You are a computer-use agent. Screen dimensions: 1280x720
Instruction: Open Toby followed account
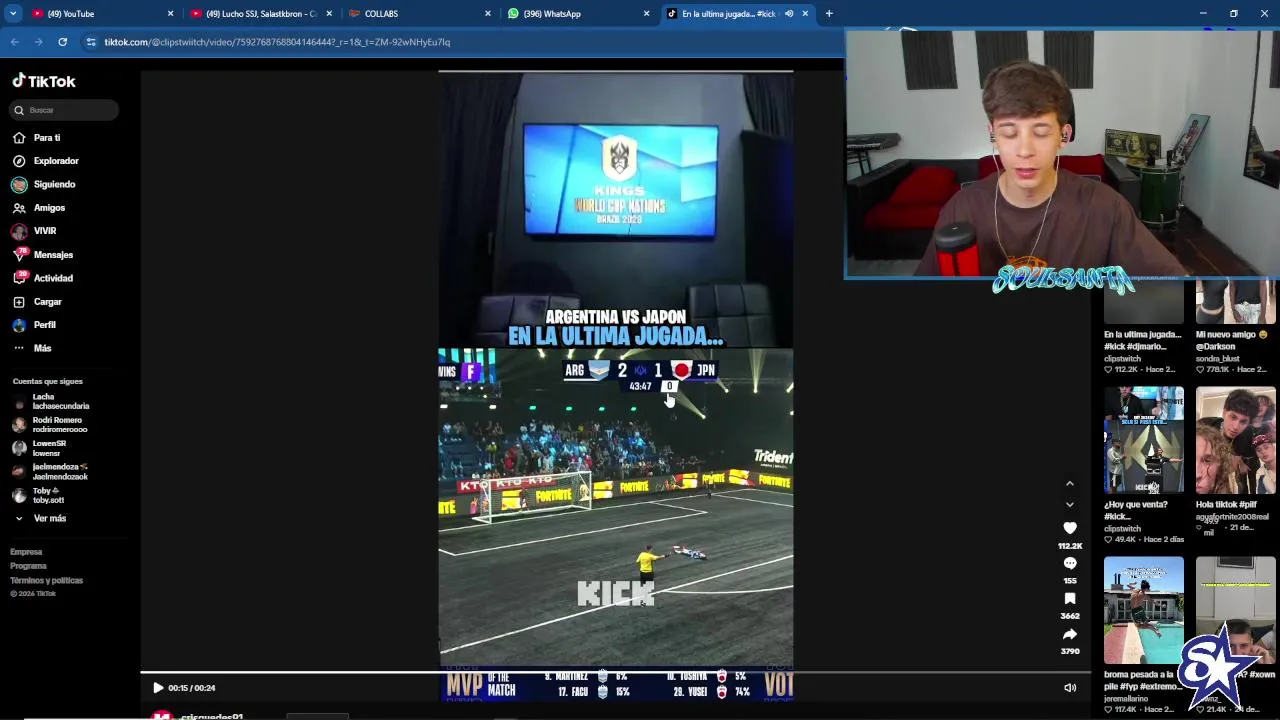(39, 495)
